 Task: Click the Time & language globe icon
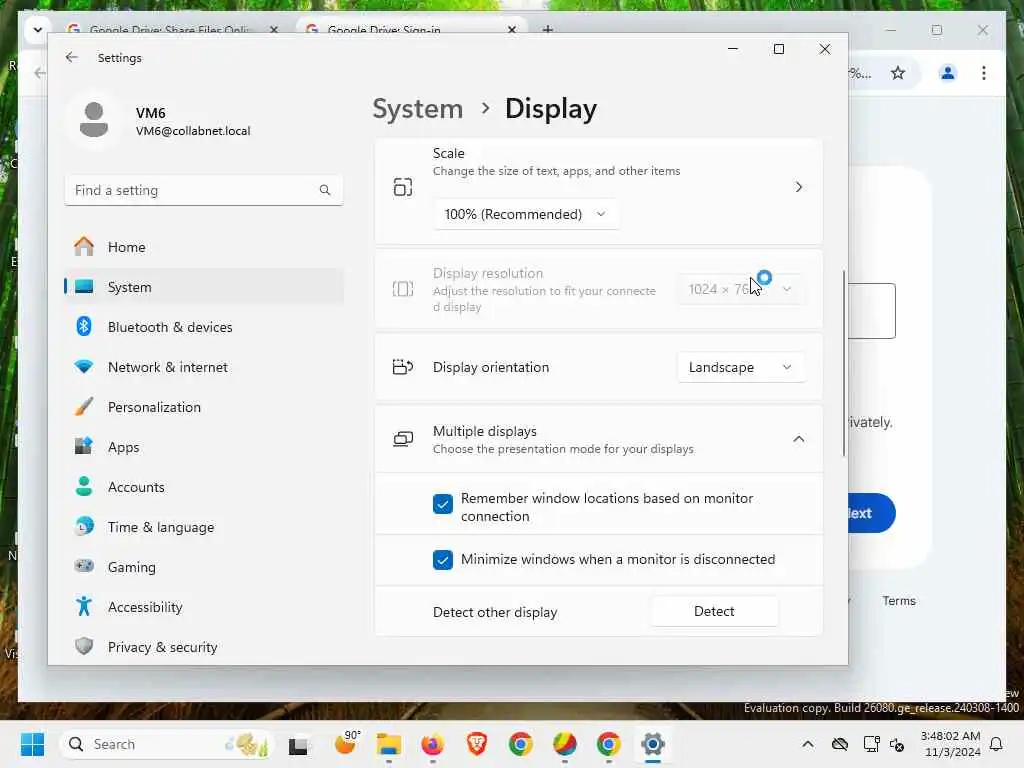84,526
